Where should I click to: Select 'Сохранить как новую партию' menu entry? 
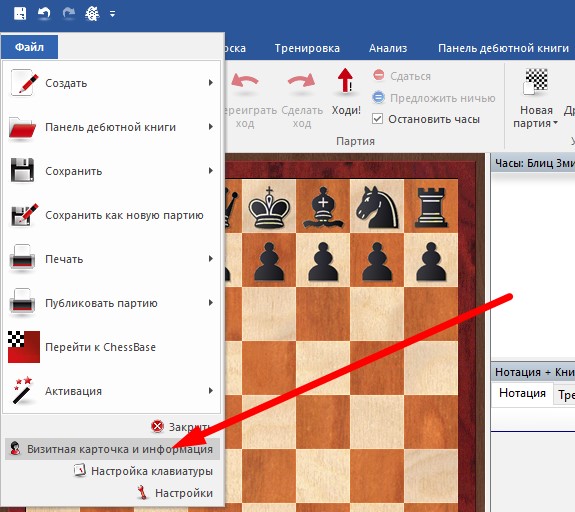[111, 215]
